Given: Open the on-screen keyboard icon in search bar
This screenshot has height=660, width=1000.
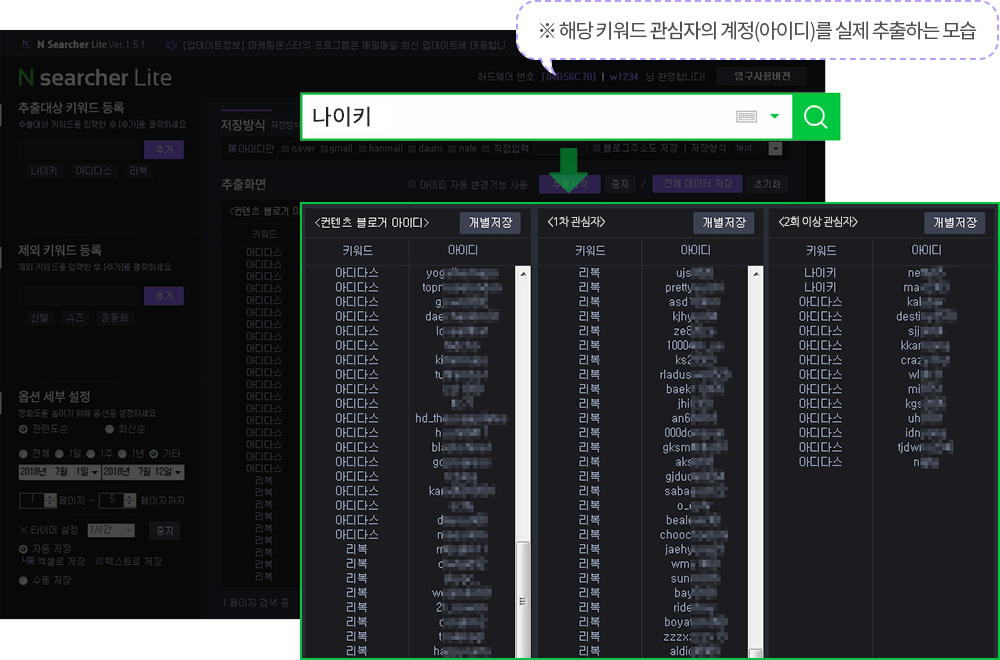Looking at the screenshot, I should coord(746,117).
